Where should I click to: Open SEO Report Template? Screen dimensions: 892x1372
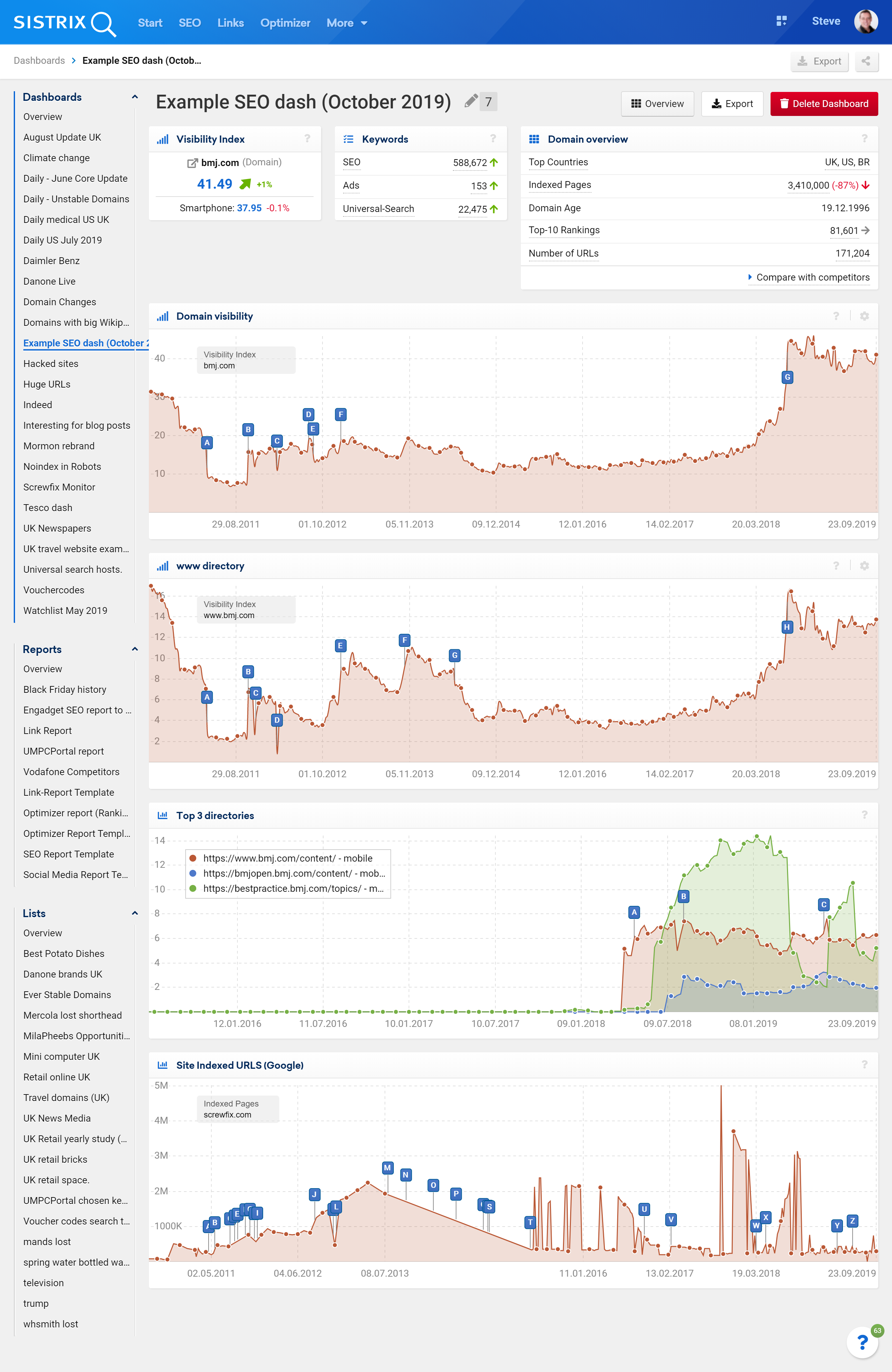pyautogui.click(x=69, y=854)
